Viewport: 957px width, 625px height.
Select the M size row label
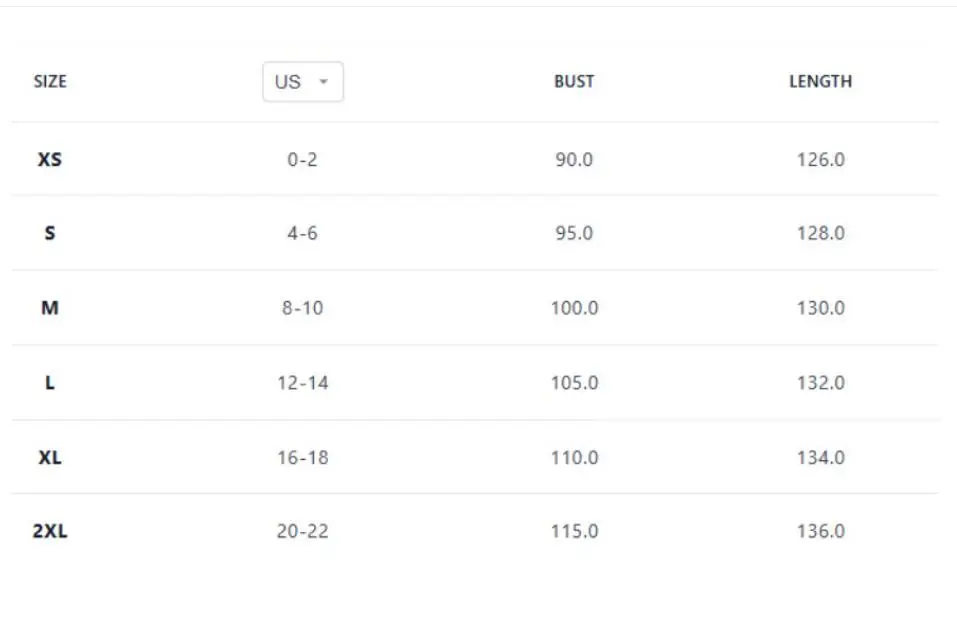point(49,308)
